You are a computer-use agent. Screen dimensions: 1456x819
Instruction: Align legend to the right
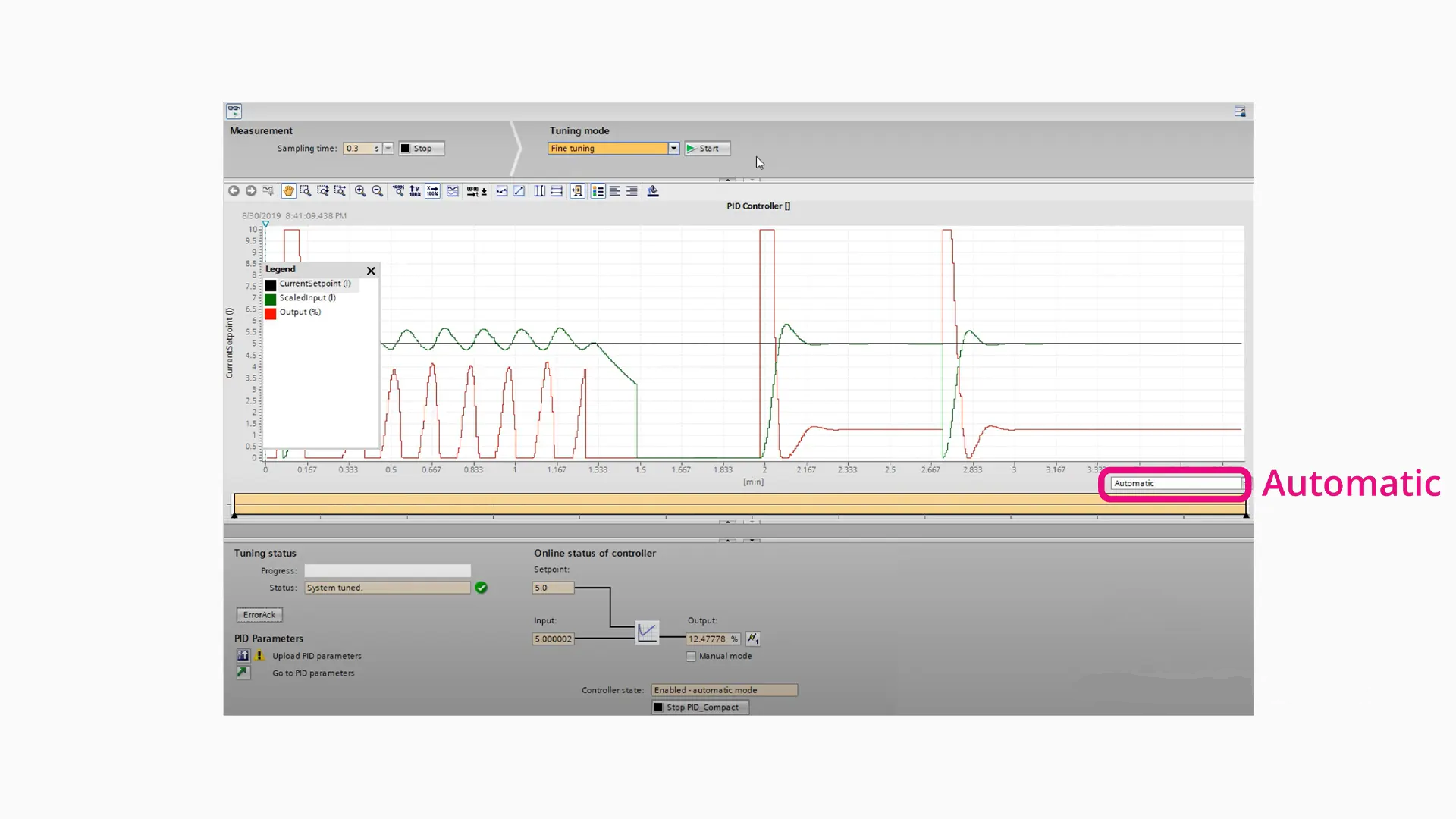click(632, 191)
